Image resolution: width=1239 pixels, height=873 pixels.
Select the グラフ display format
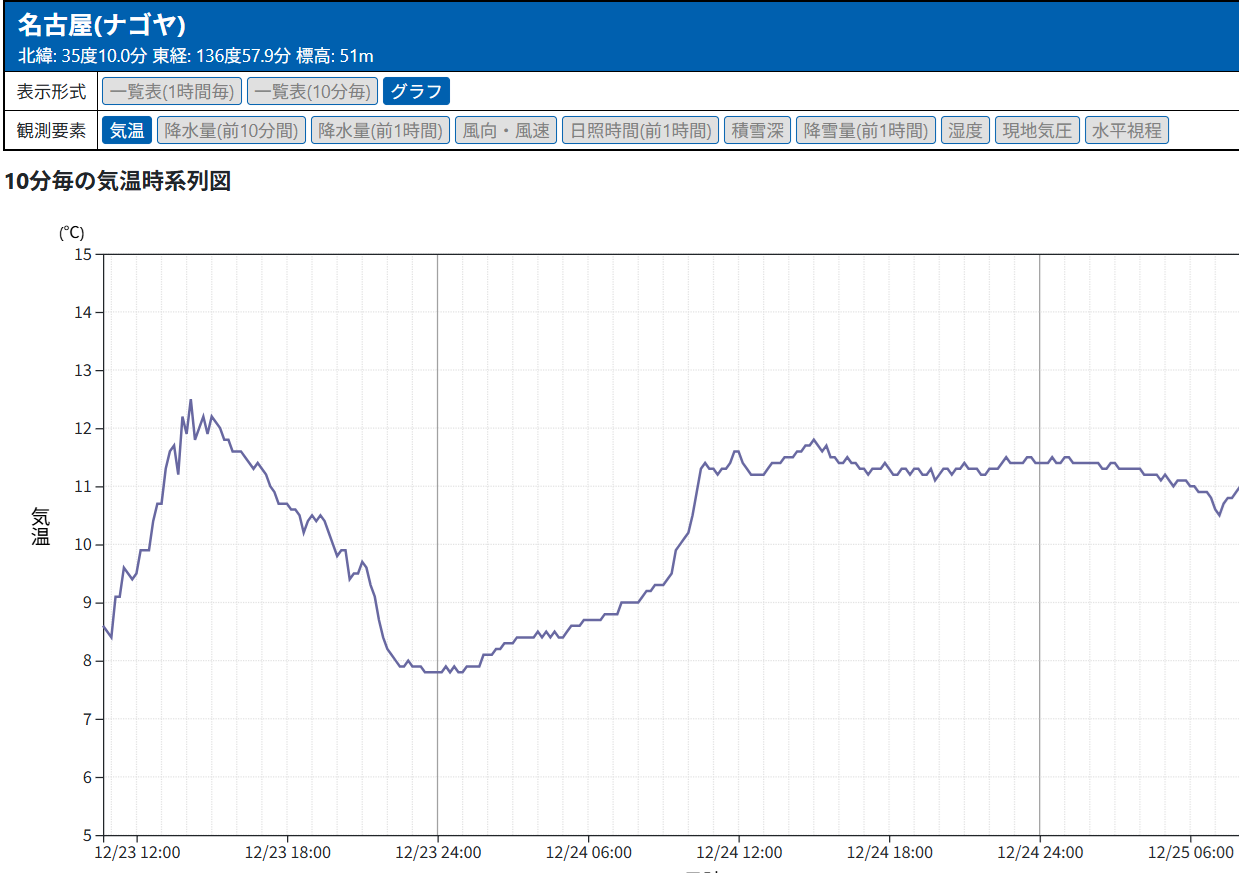416,92
